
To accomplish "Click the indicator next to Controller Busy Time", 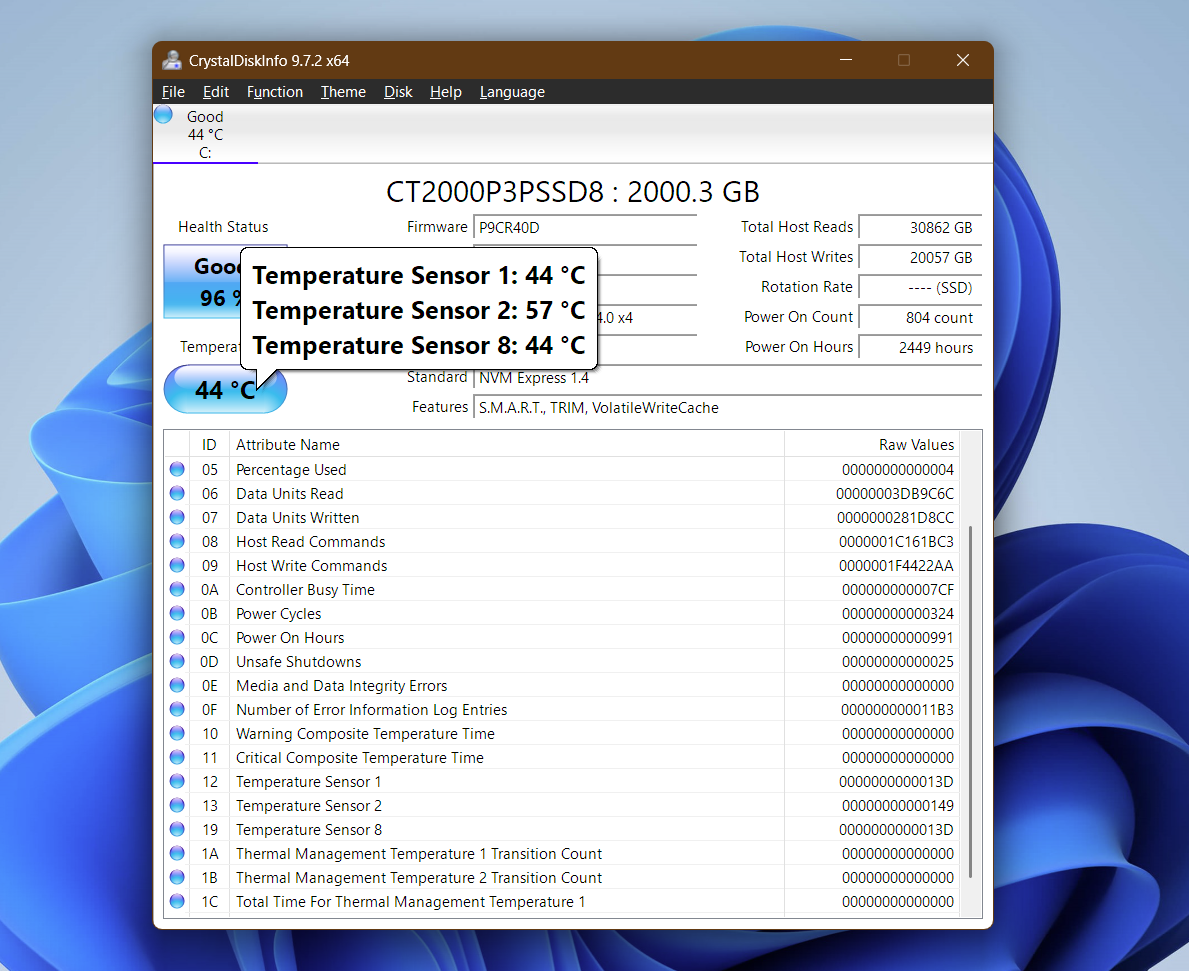I will pyautogui.click(x=177, y=588).
